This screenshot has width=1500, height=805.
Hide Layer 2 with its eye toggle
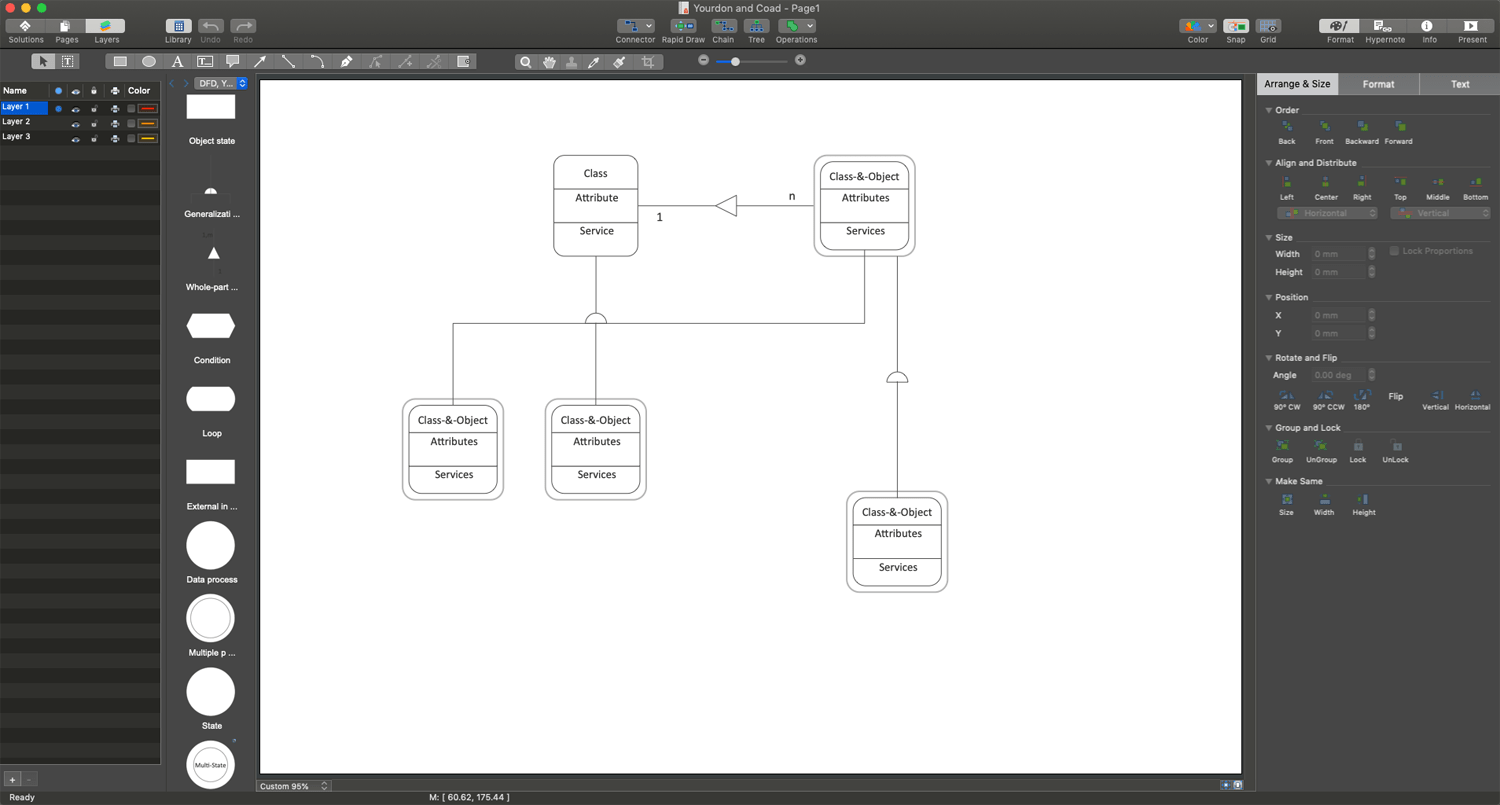tap(75, 123)
